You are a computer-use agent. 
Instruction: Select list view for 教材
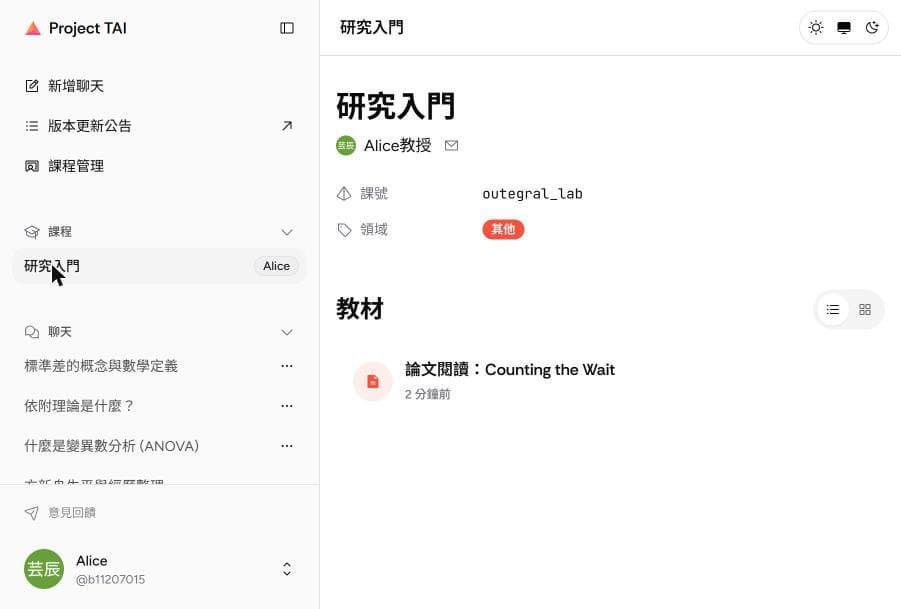tap(833, 310)
